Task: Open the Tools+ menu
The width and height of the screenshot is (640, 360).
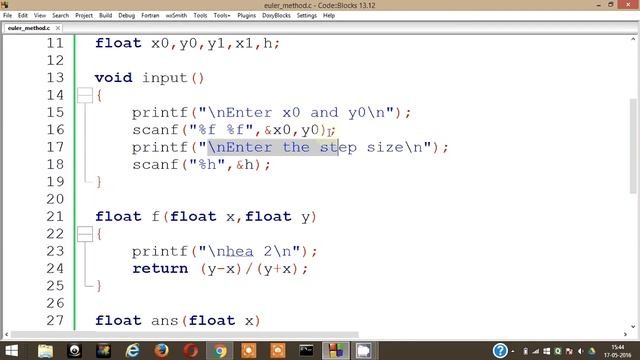Action: [222, 16]
